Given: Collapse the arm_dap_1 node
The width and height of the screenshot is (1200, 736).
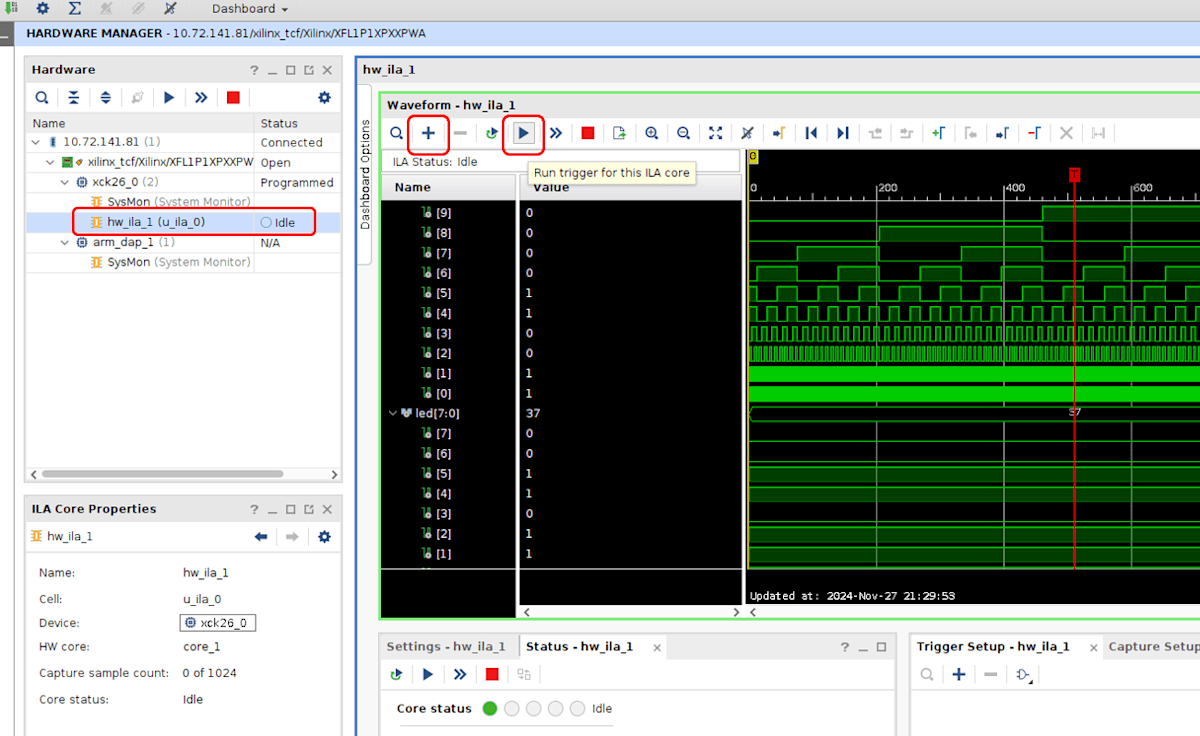Looking at the screenshot, I should 64,242.
